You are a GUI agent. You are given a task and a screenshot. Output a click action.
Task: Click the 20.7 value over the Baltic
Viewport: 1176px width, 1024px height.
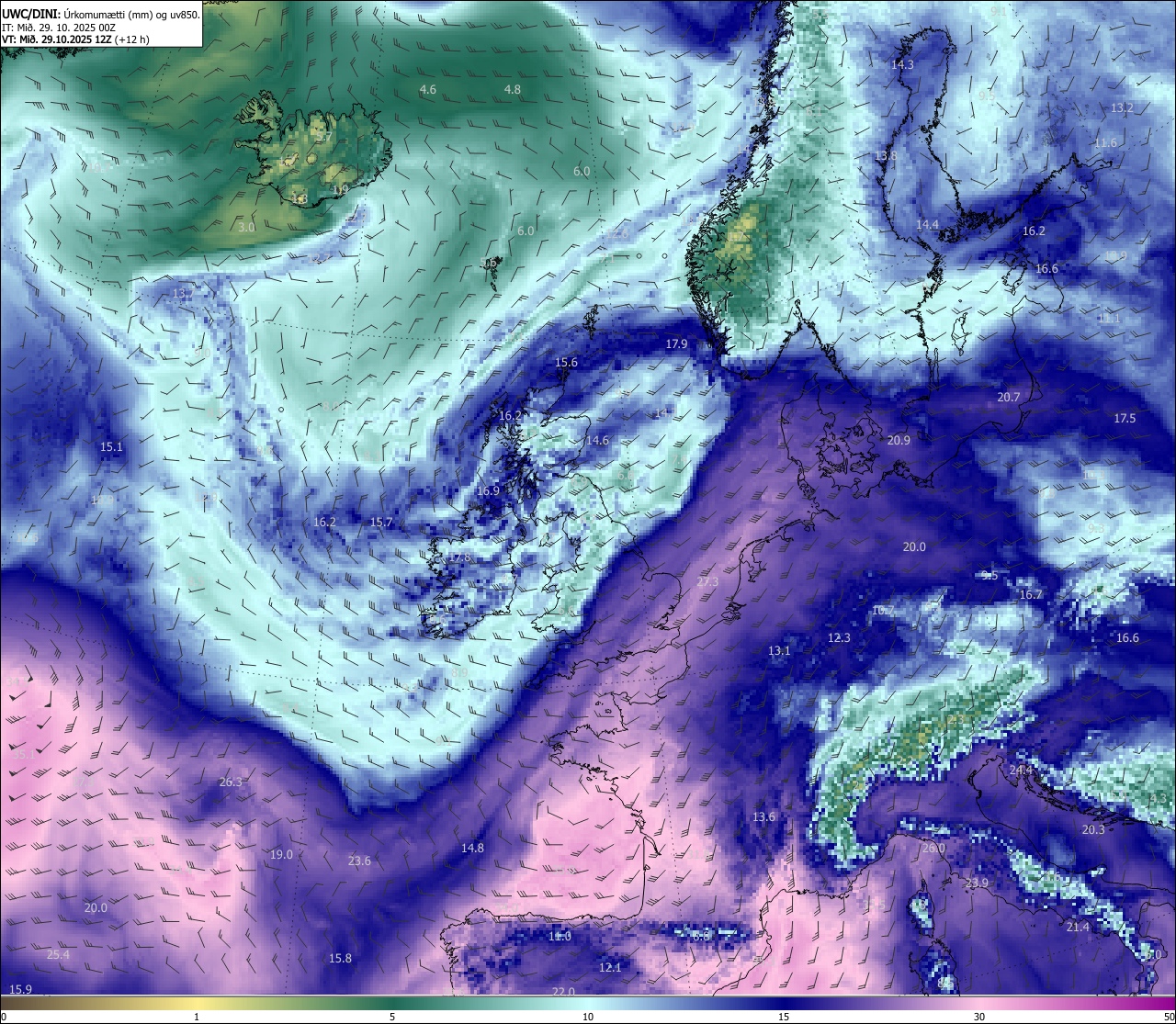[x=1009, y=397]
